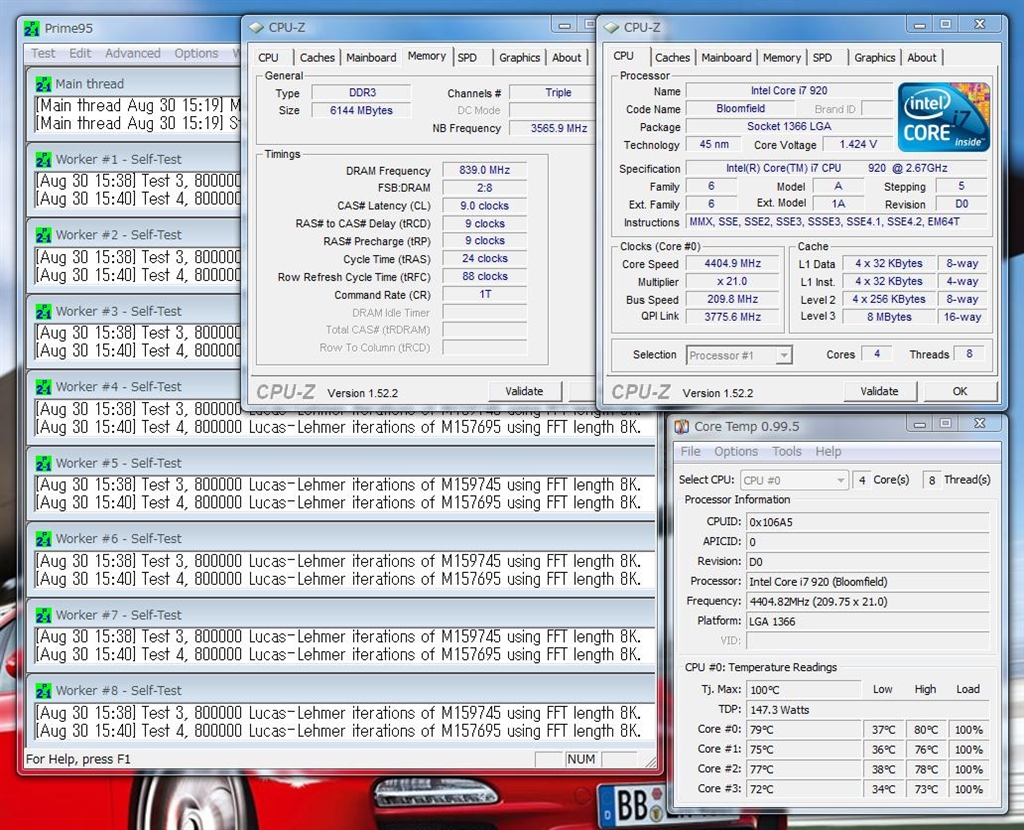Minimize the Core Temp window

(x=920, y=424)
